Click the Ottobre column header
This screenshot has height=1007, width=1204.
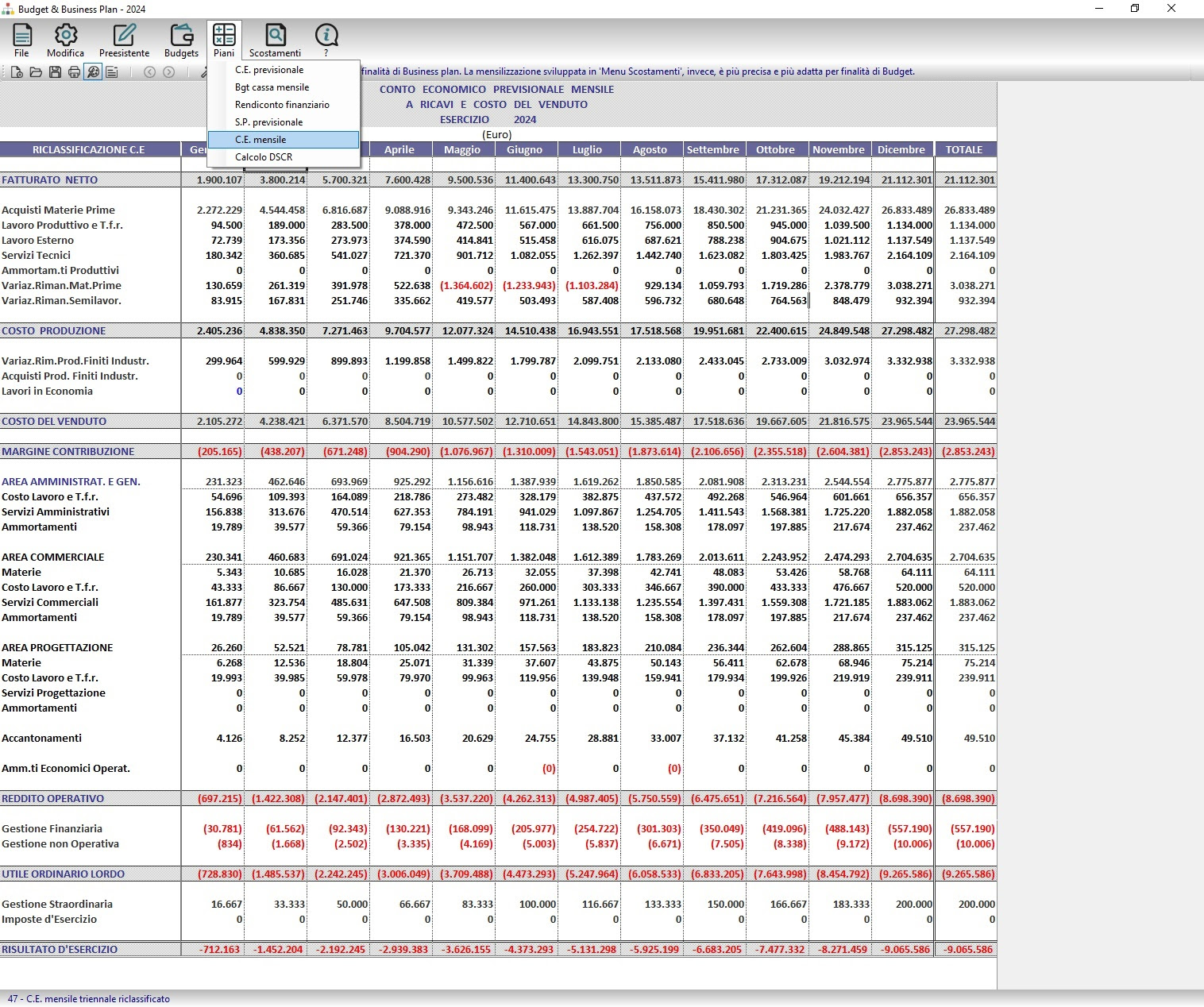coord(776,149)
